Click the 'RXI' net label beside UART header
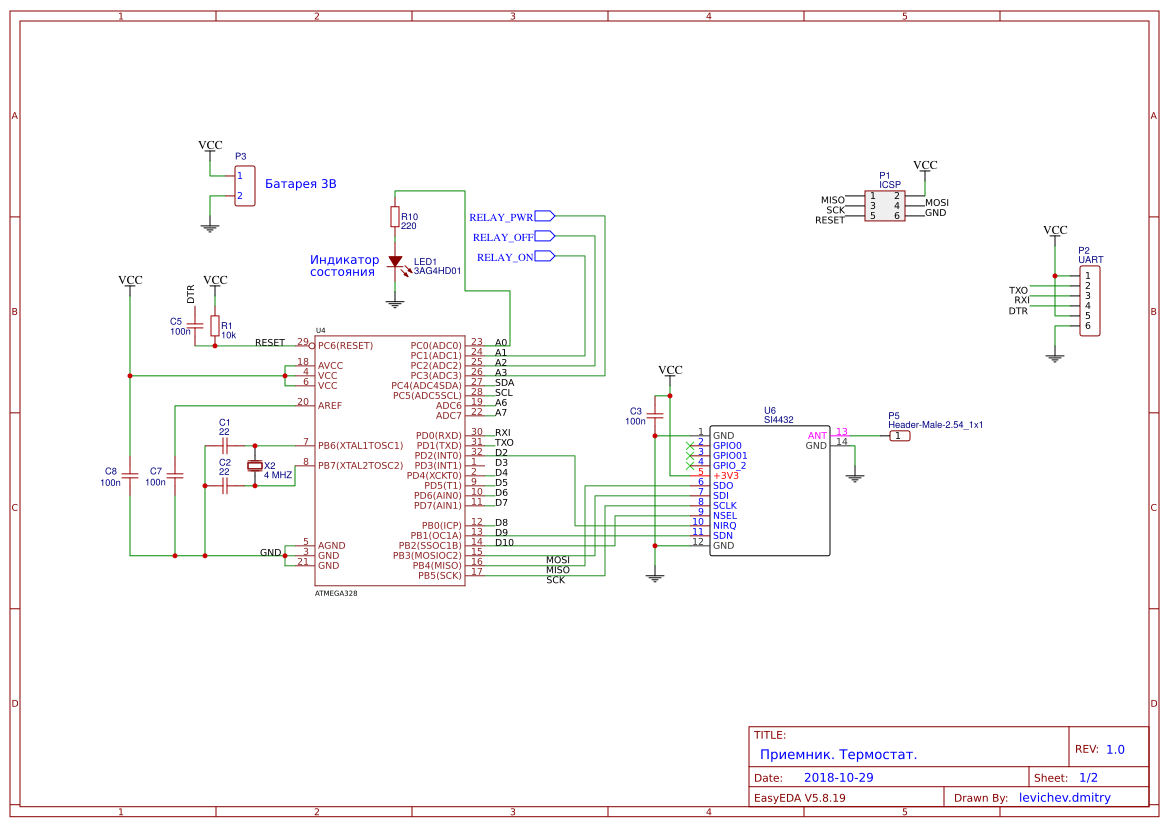This screenshot has width=1169, height=827. point(1021,301)
